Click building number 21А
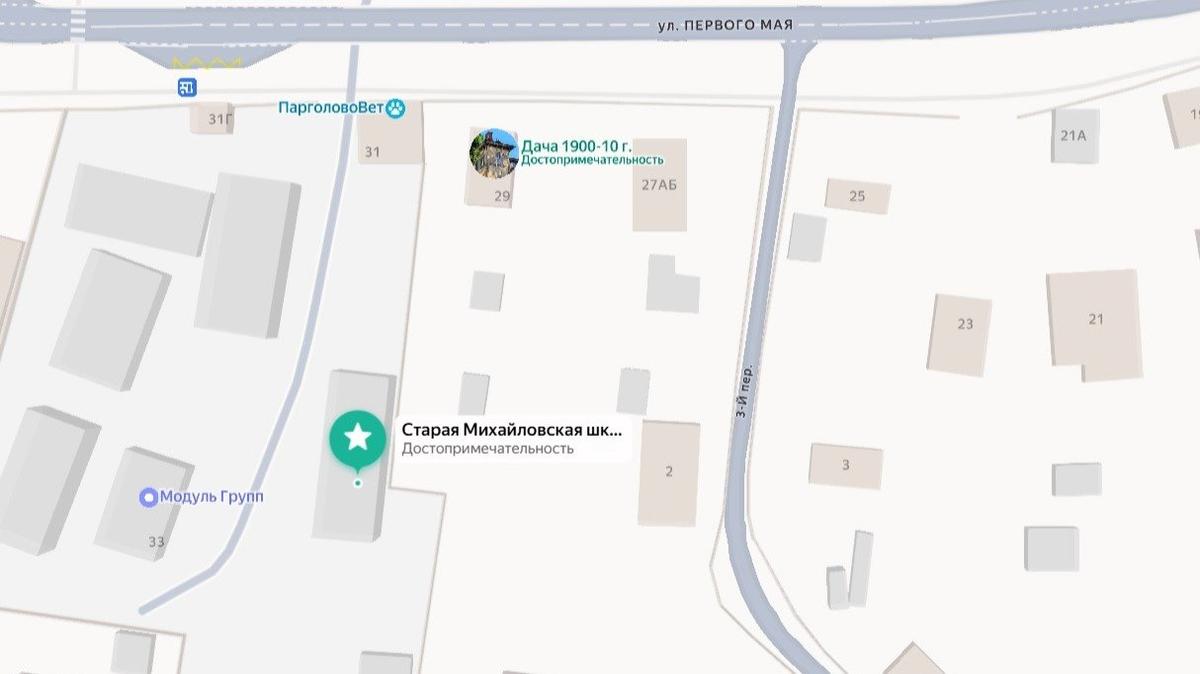The image size is (1200, 674). coord(1073,135)
